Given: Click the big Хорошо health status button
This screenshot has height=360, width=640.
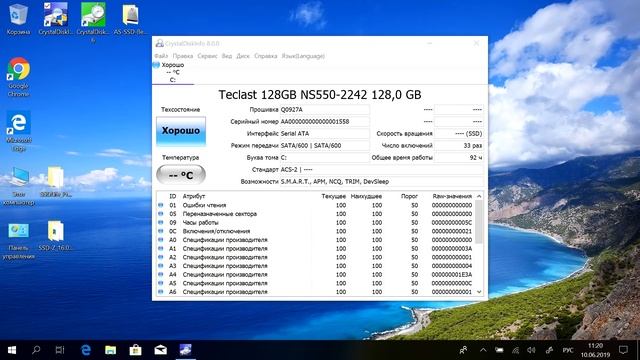Looking at the screenshot, I should pos(181,131).
